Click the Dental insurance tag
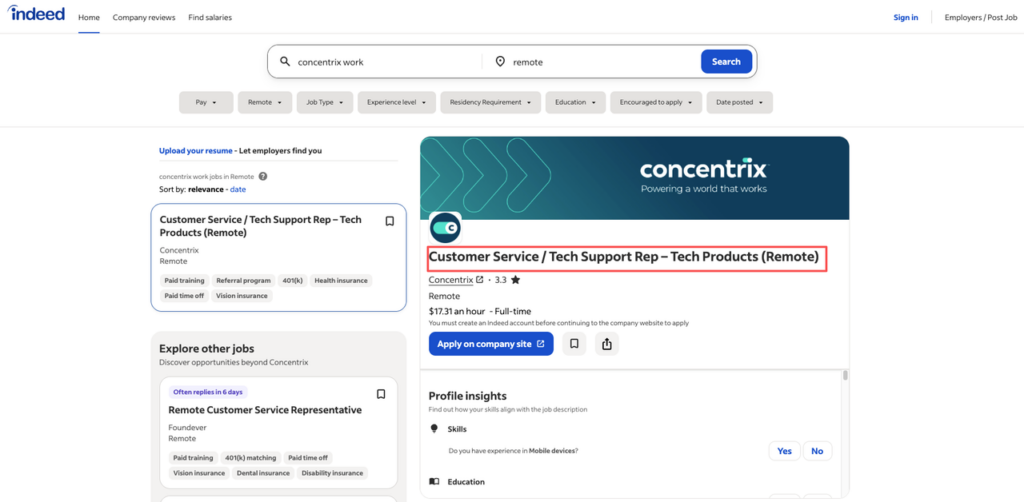This screenshot has width=1024, height=502. pyautogui.click(x=262, y=473)
